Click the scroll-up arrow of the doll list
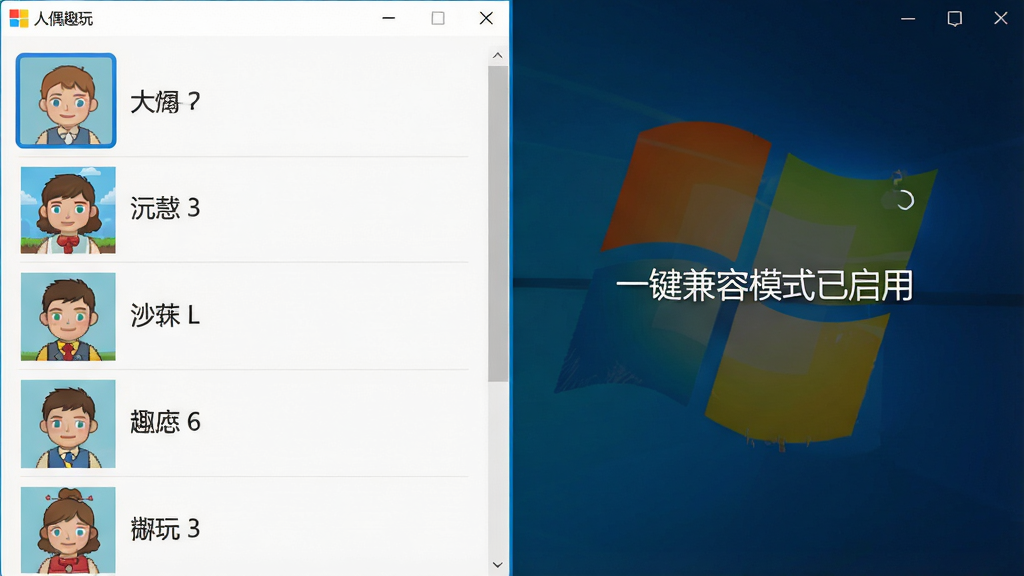 [x=498, y=56]
